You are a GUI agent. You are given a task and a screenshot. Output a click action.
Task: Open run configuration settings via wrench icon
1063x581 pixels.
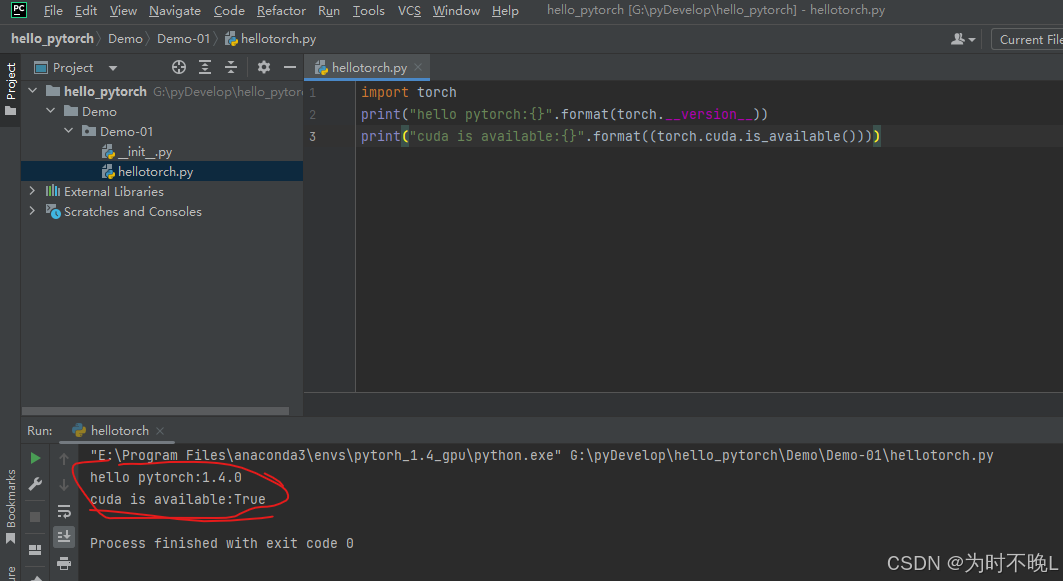coord(34,484)
